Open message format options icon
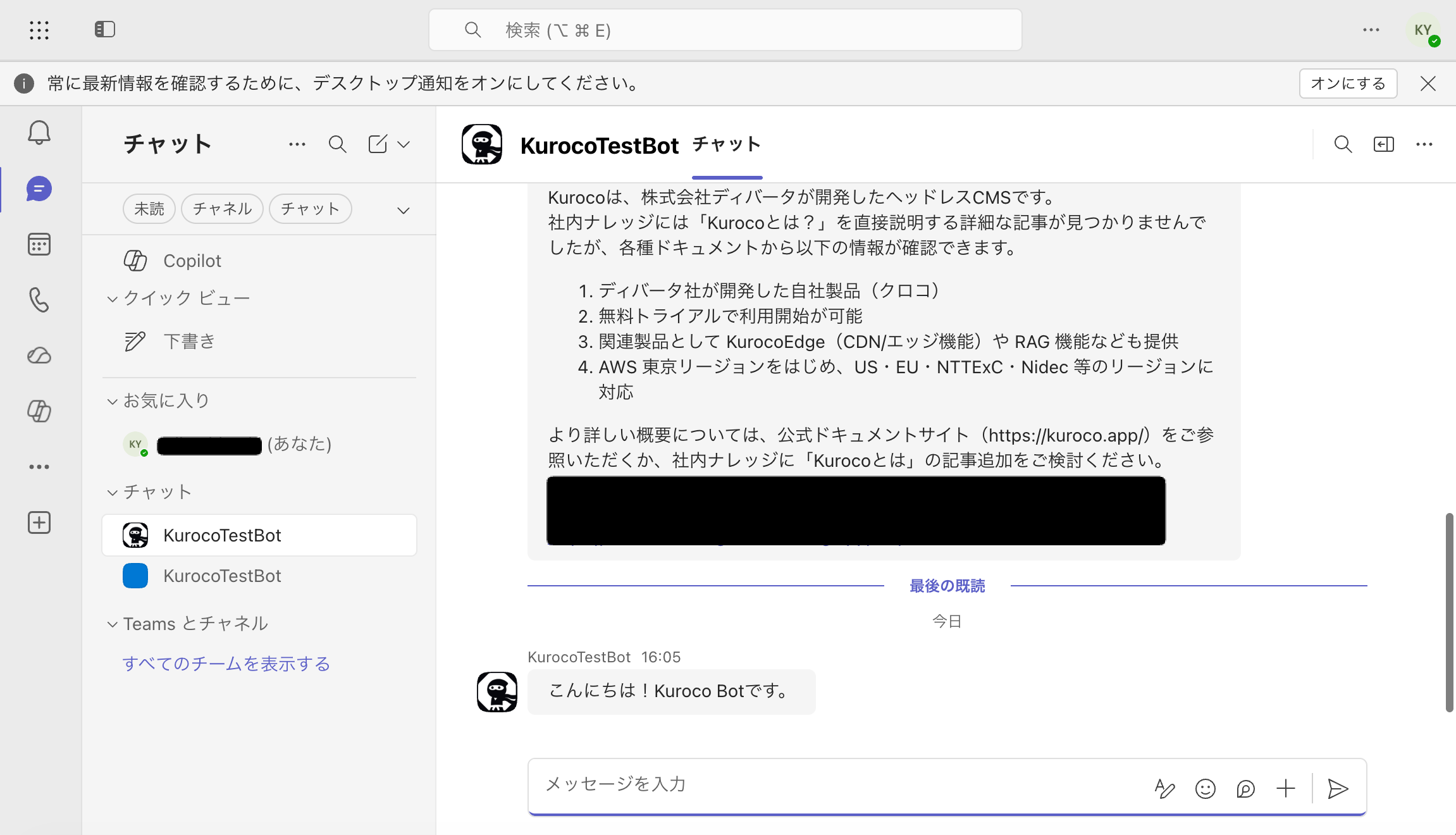Viewport: 1456px width, 835px height. 1165,788
